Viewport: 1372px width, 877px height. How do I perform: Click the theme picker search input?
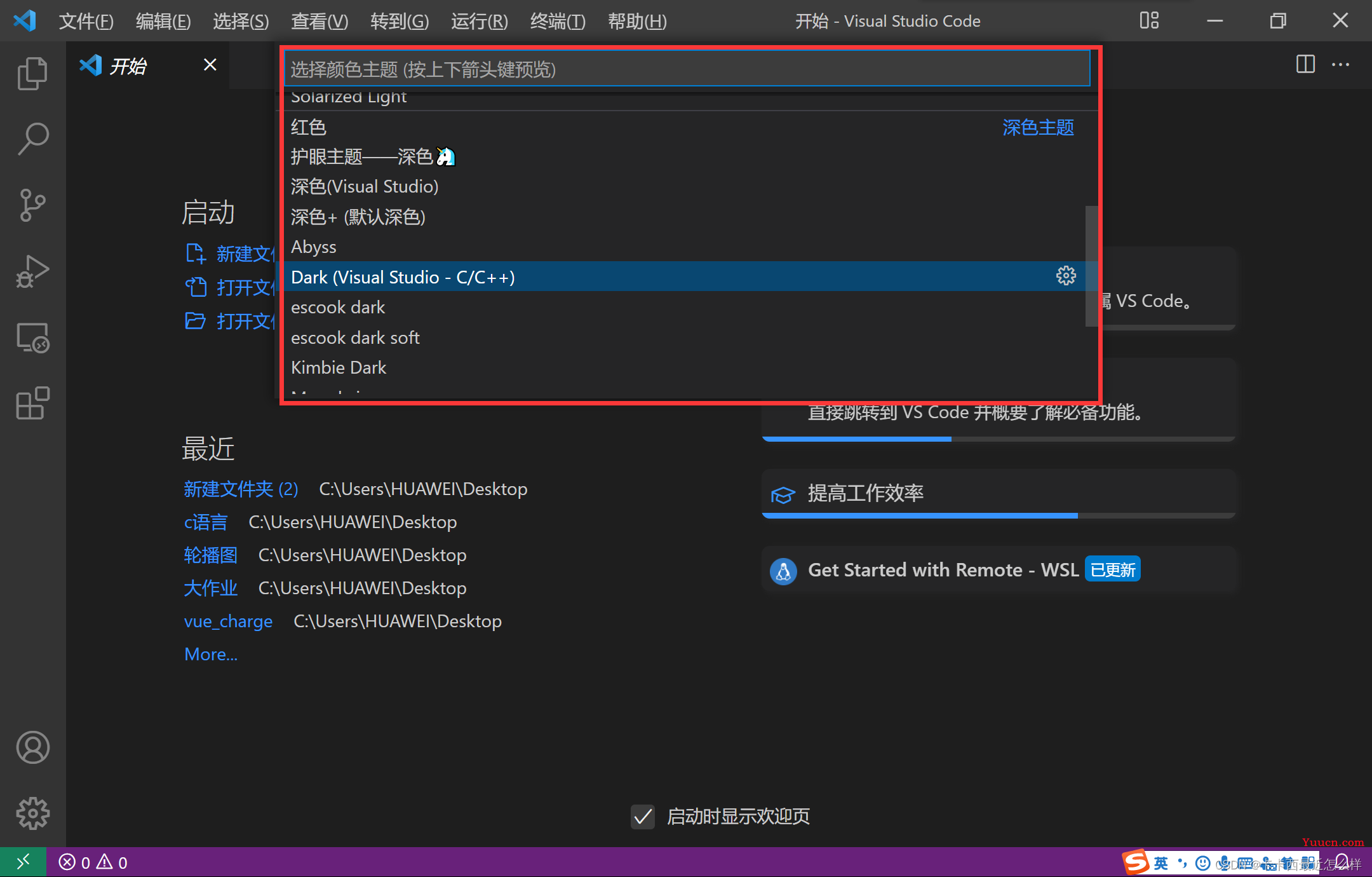(x=687, y=69)
